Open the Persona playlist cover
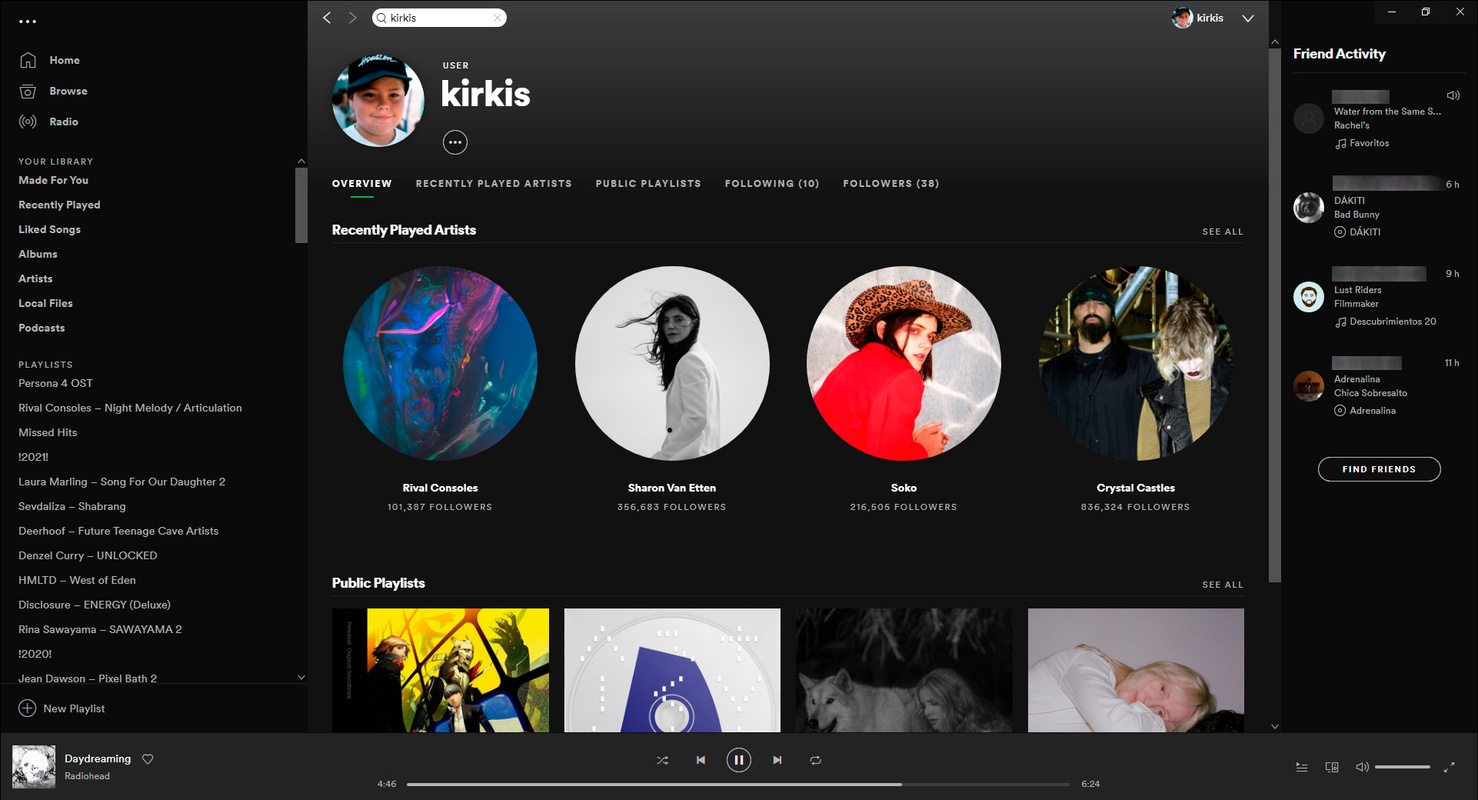 440,670
